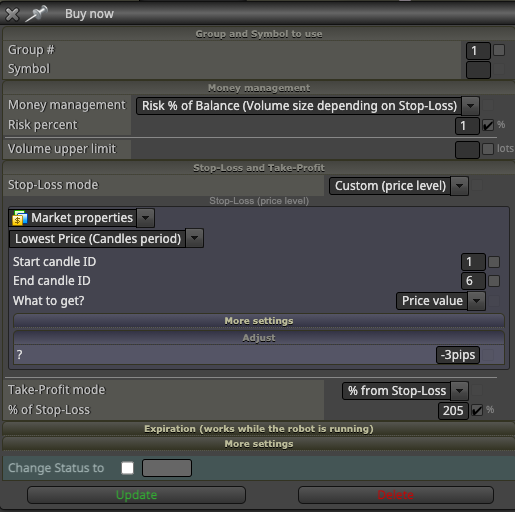Toggle the Risk percent % checkbox

pos(488,126)
